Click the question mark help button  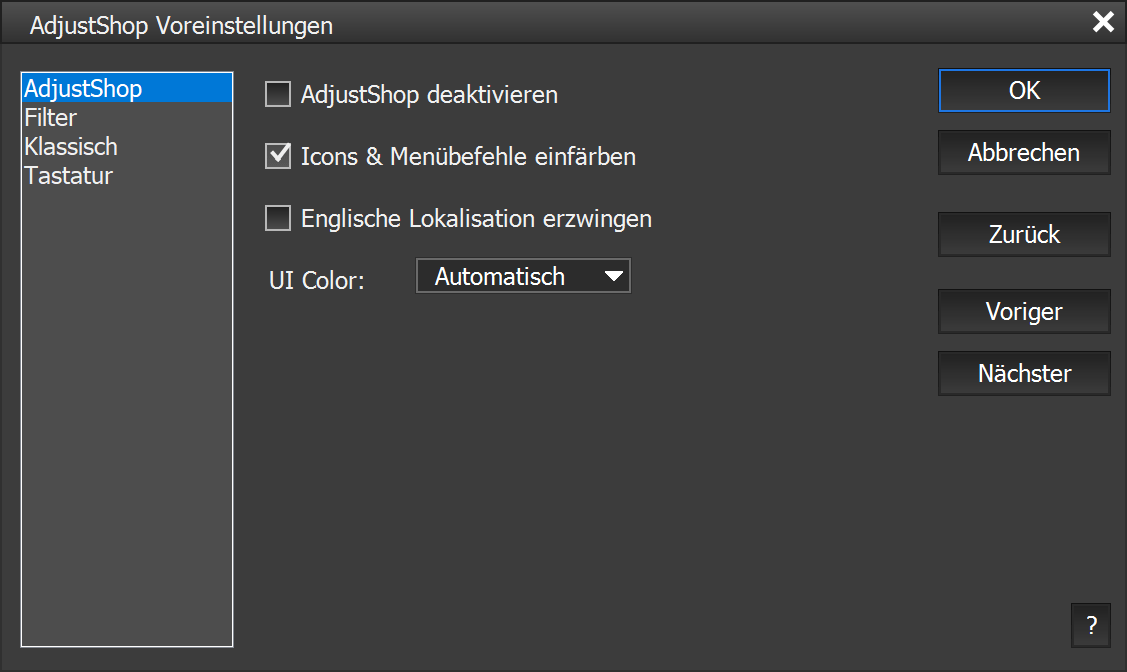[1090, 626]
